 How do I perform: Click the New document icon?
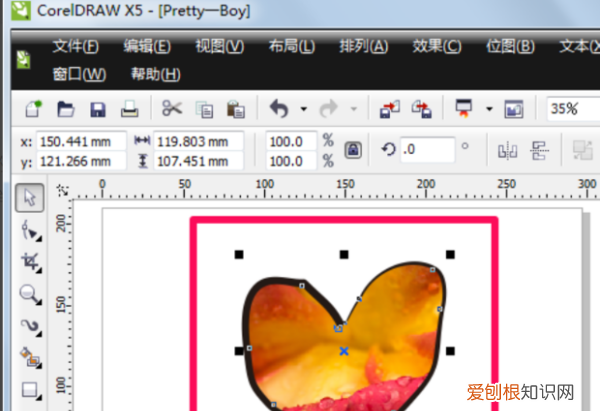coord(35,108)
